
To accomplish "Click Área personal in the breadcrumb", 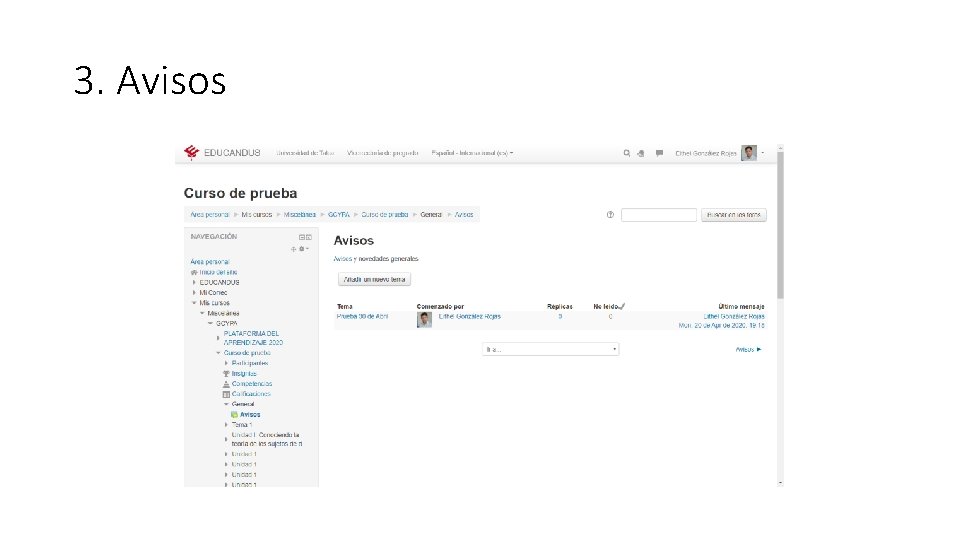I will tap(209, 215).
